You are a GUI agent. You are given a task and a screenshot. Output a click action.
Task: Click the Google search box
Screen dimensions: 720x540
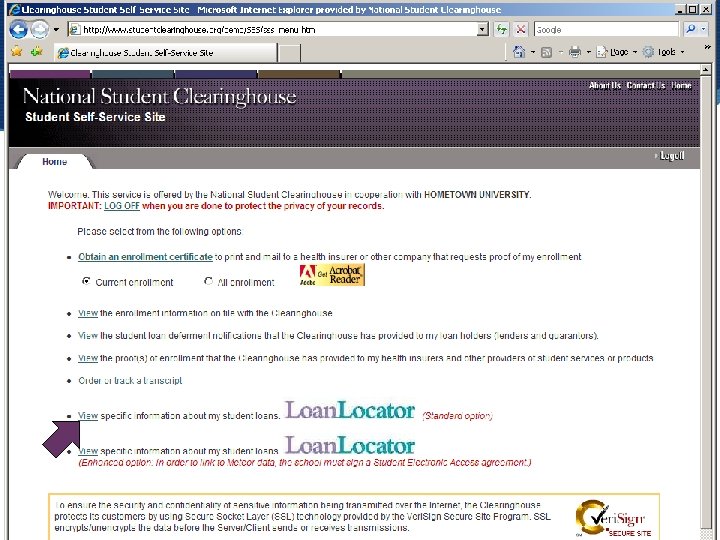point(606,30)
